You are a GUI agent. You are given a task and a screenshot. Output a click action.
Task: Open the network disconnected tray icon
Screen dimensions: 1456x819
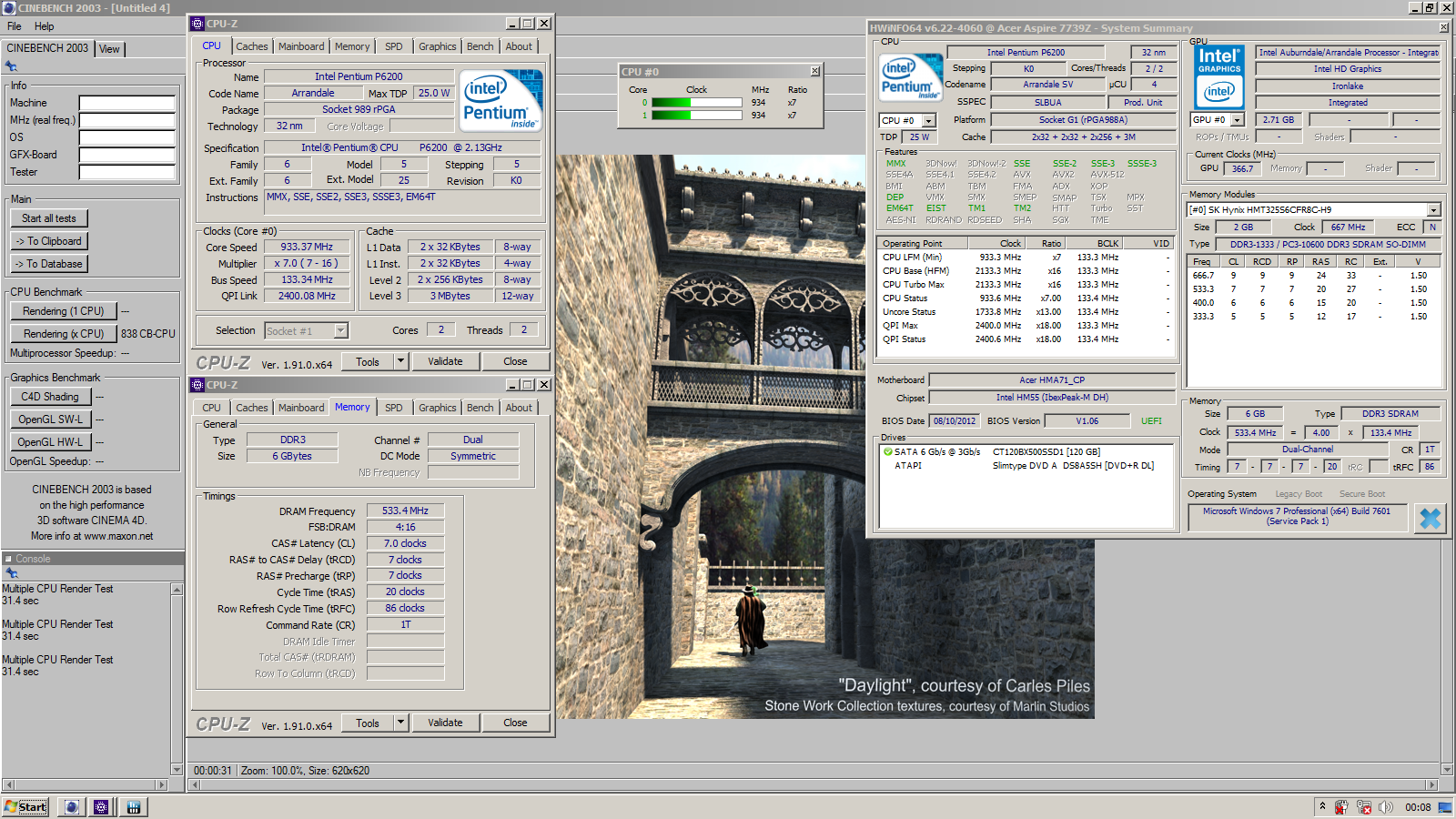tap(1364, 806)
